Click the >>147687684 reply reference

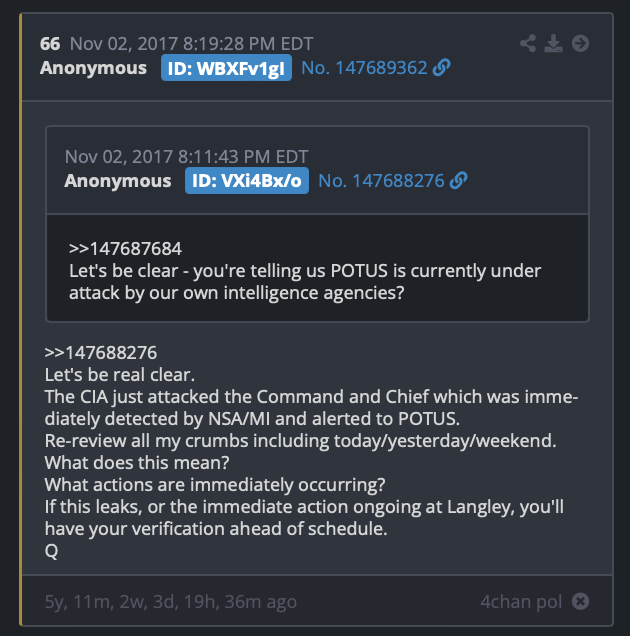(125, 249)
